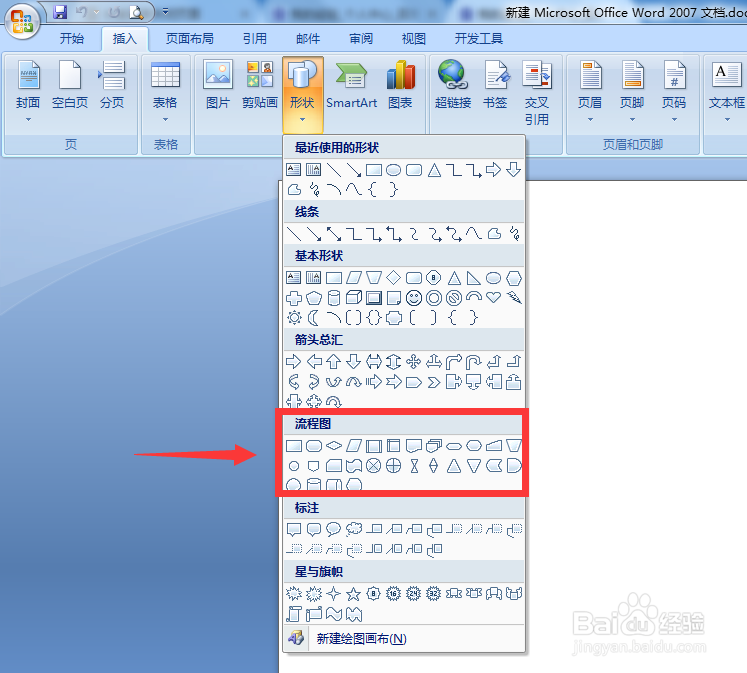The height and width of the screenshot is (673, 747).
Task: Select the flowchart process rectangle
Action: tap(294, 446)
